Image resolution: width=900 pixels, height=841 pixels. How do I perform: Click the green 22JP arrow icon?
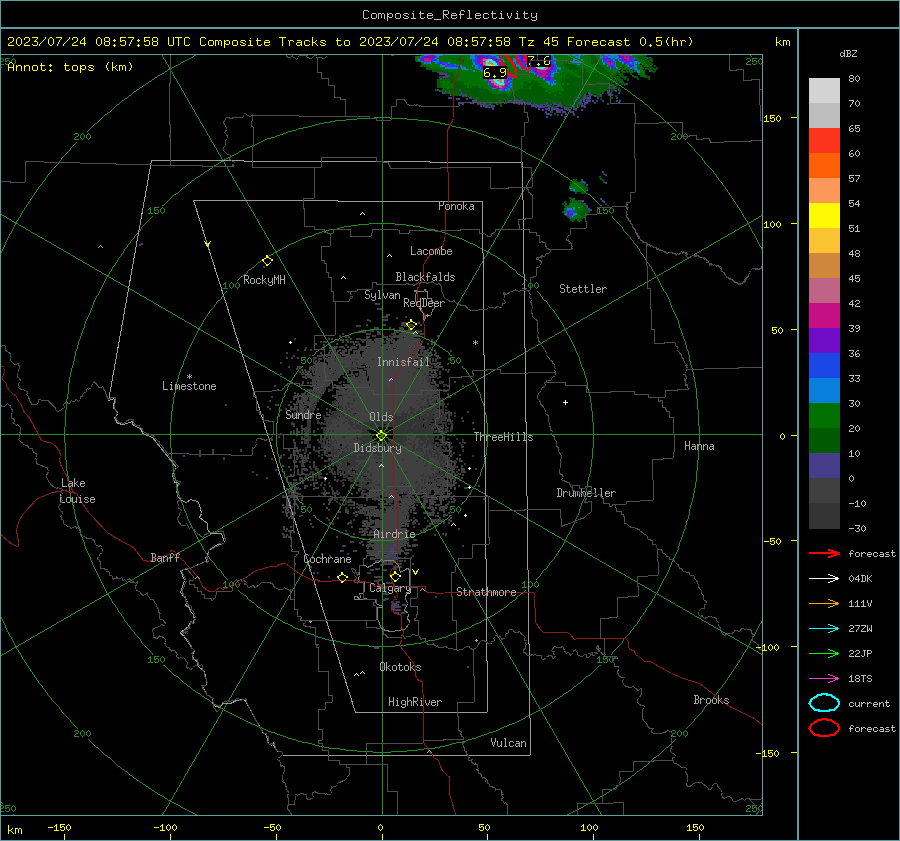point(824,653)
